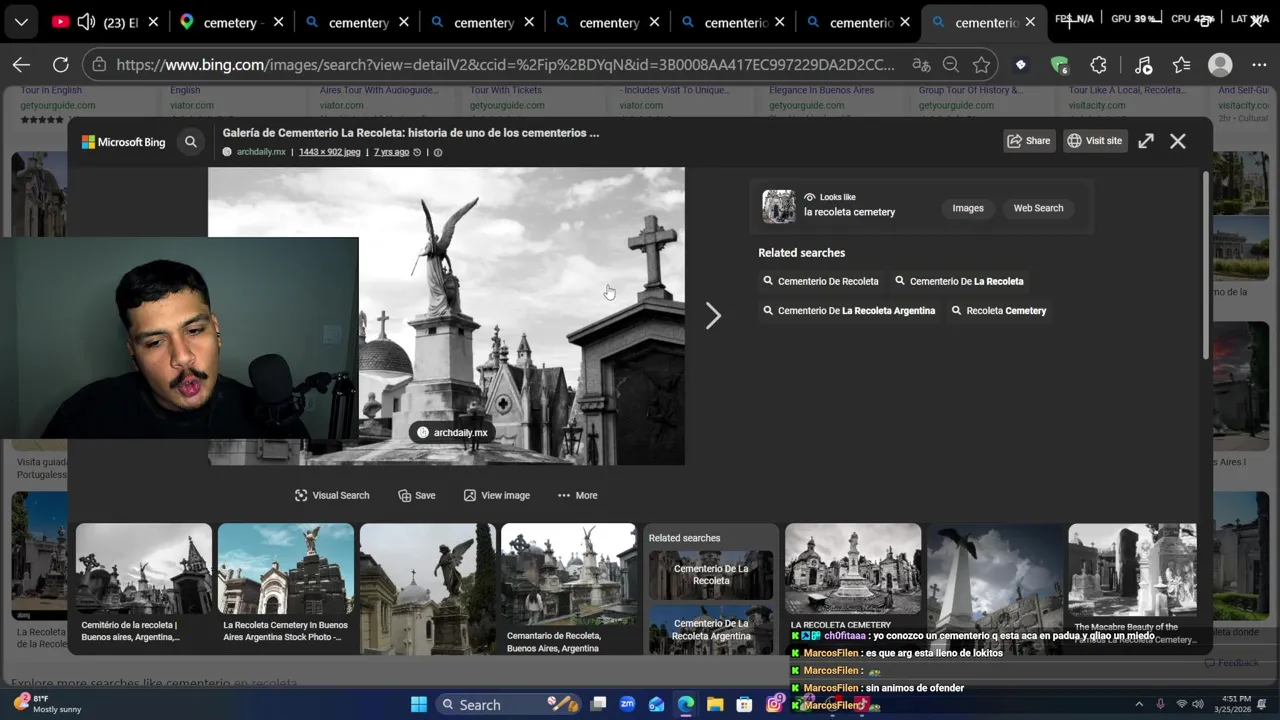This screenshot has width=1280, height=720.
Task: Click the Microsoft Bing logo
Action: tap(124, 142)
